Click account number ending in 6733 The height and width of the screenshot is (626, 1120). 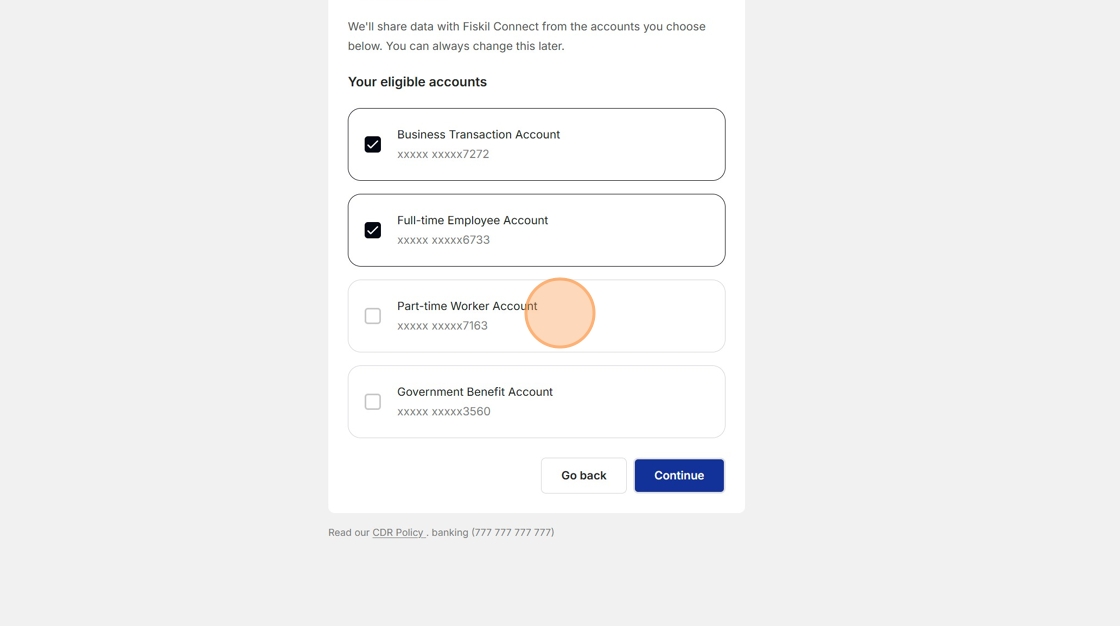click(443, 241)
